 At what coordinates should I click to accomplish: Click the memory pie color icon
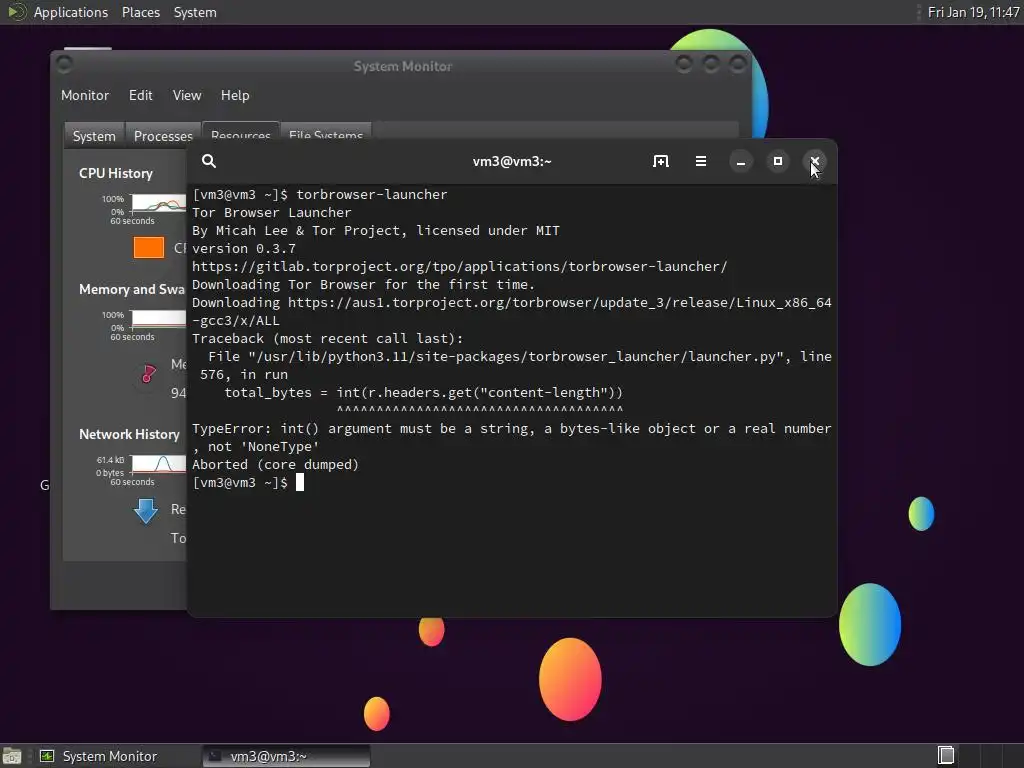[x=149, y=373]
